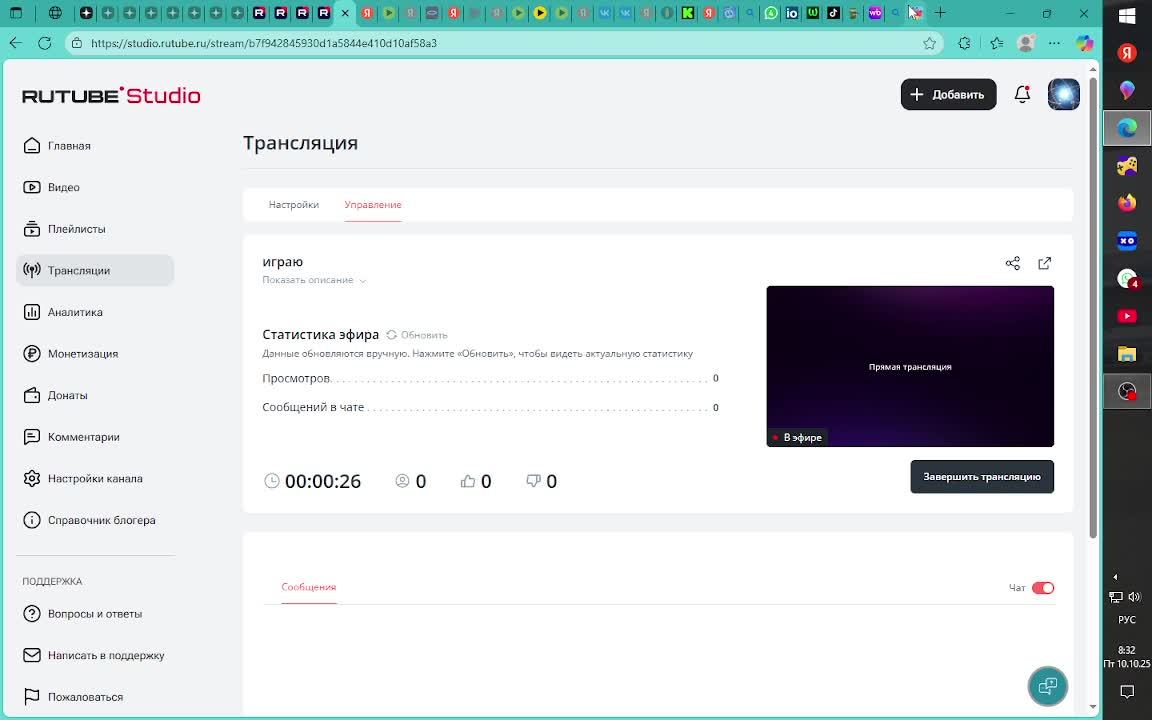The image size is (1152, 720).
Task: Open notifications bell icon
Action: (1022, 94)
